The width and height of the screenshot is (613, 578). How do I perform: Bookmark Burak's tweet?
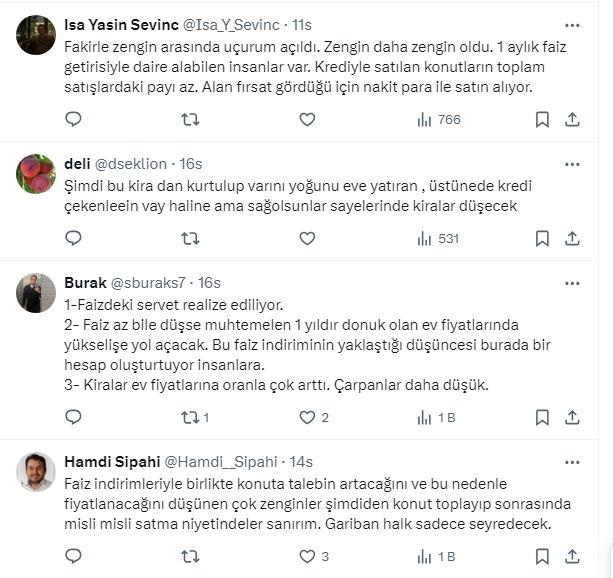(542, 417)
